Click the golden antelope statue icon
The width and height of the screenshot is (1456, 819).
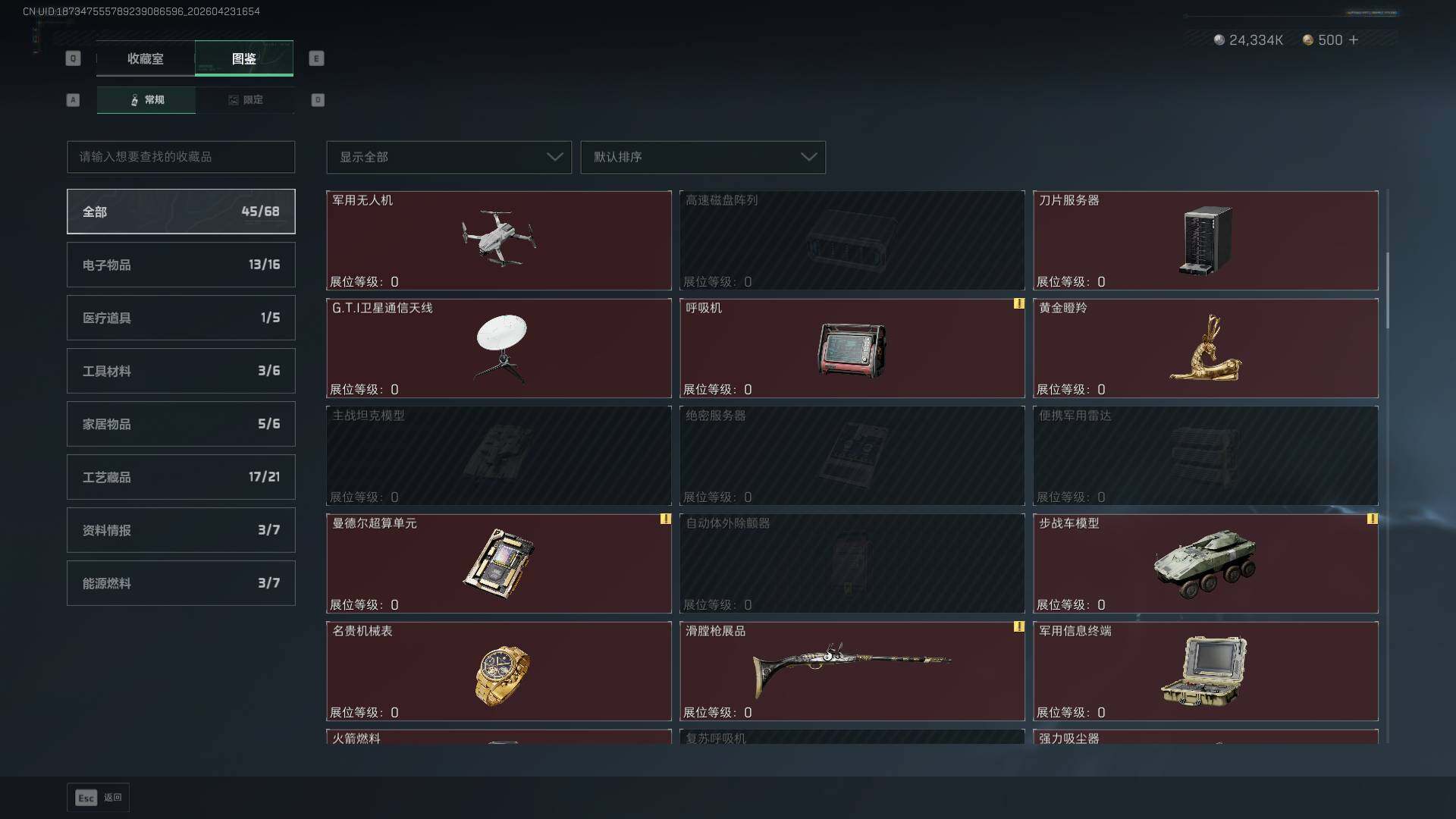coord(1206,349)
